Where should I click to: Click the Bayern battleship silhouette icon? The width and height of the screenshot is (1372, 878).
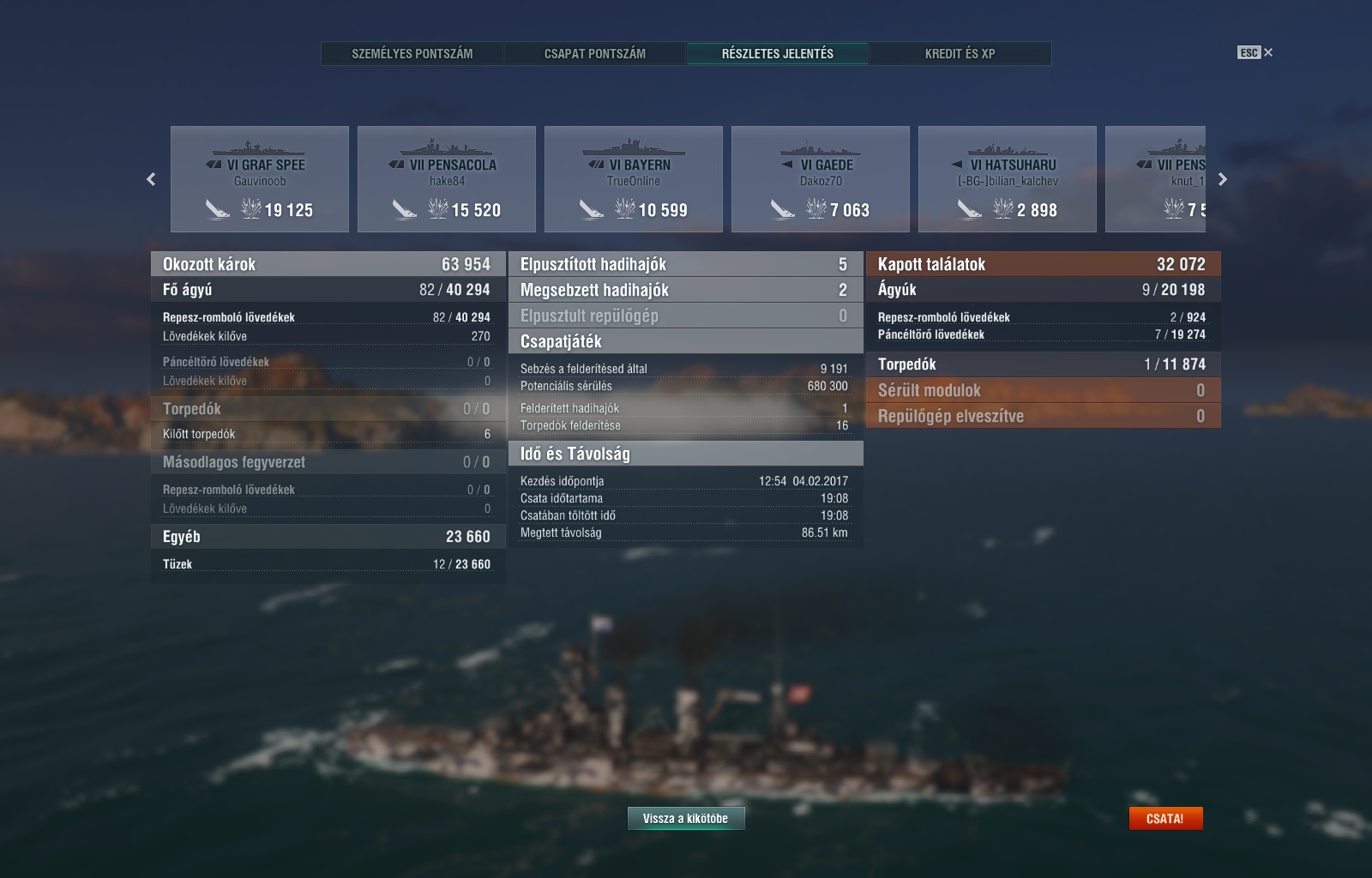(x=634, y=147)
